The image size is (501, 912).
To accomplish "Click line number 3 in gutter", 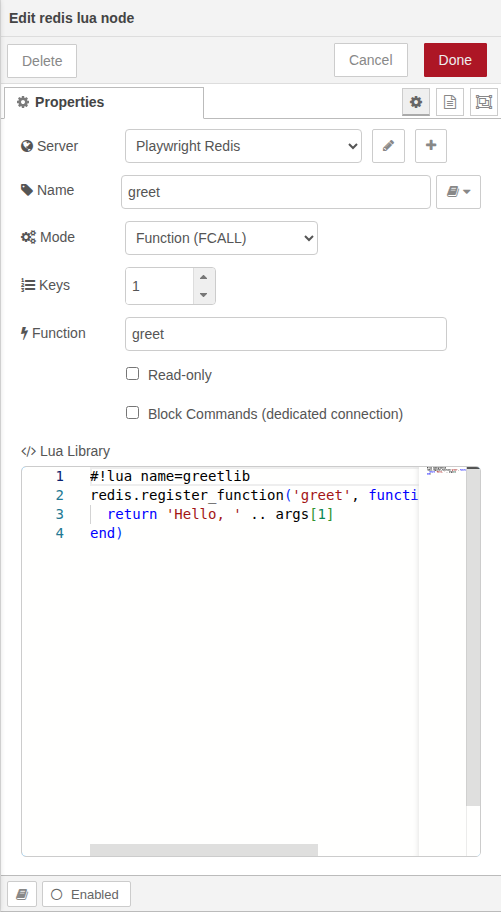I will [60, 514].
